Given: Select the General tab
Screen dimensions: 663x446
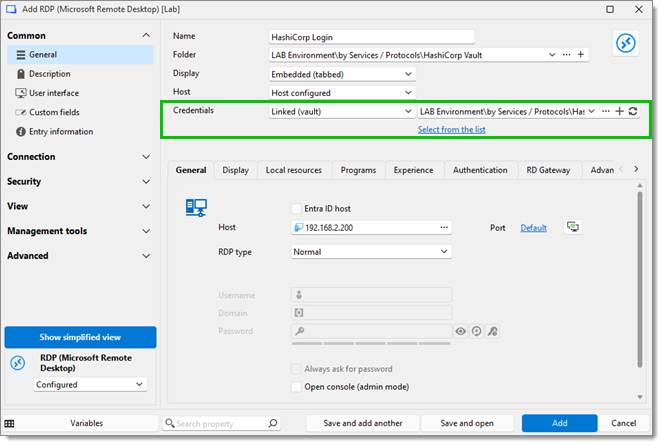Looking at the screenshot, I should pyautogui.click(x=191, y=170).
